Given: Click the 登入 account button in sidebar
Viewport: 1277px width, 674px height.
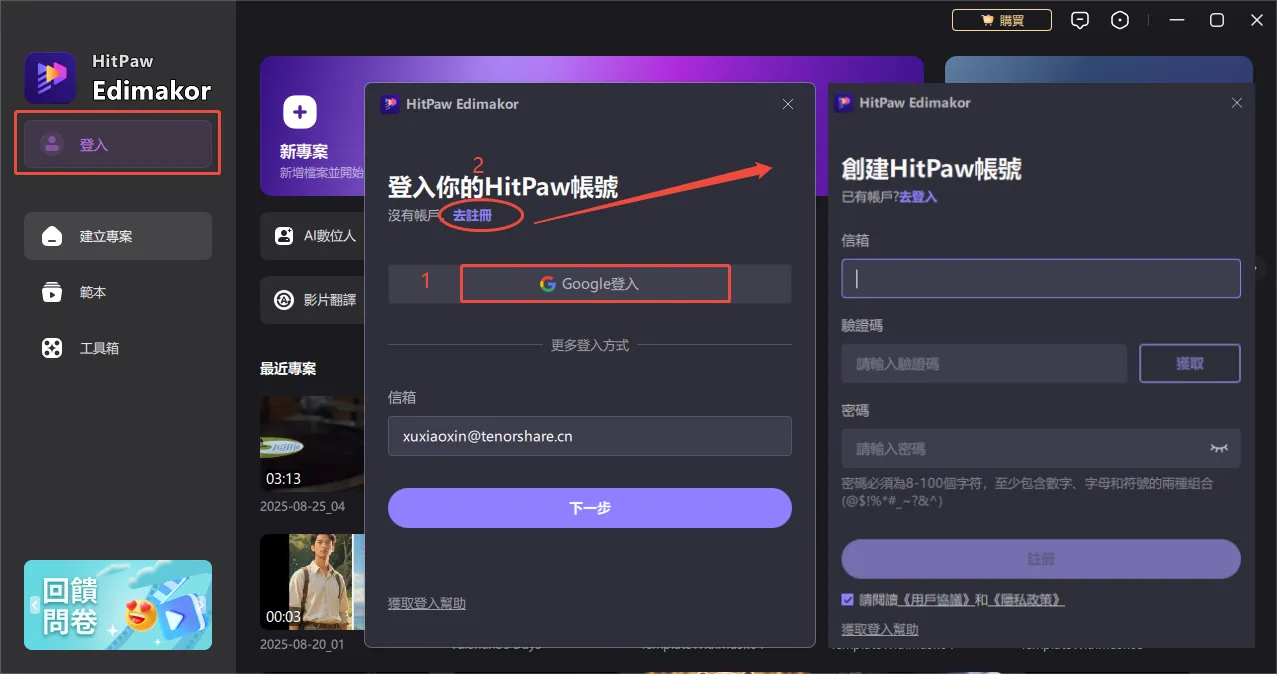Looking at the screenshot, I should coord(118,145).
